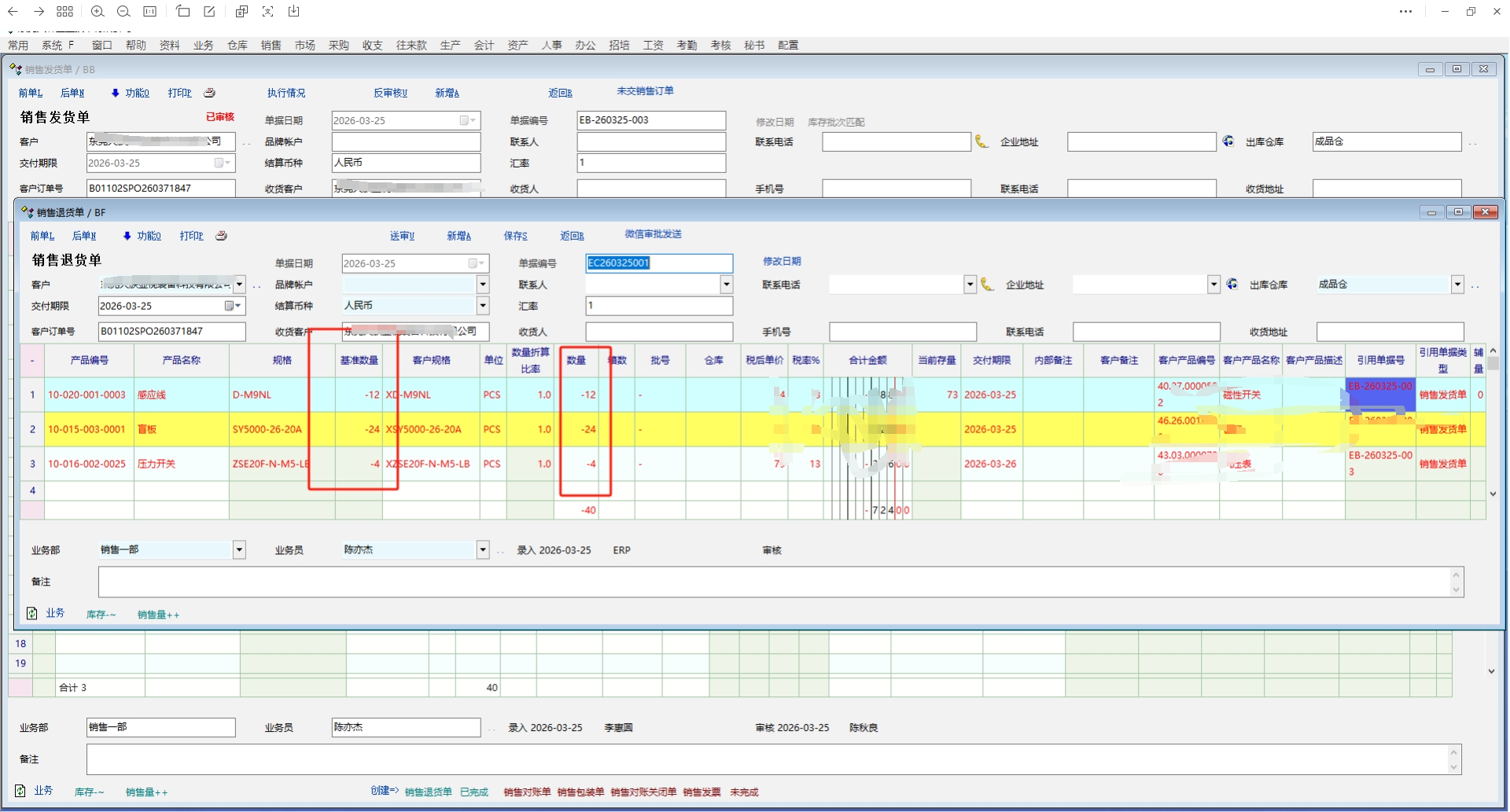Click the 库存-~ tab in 销售退货单
1510x812 pixels.
coord(101,615)
